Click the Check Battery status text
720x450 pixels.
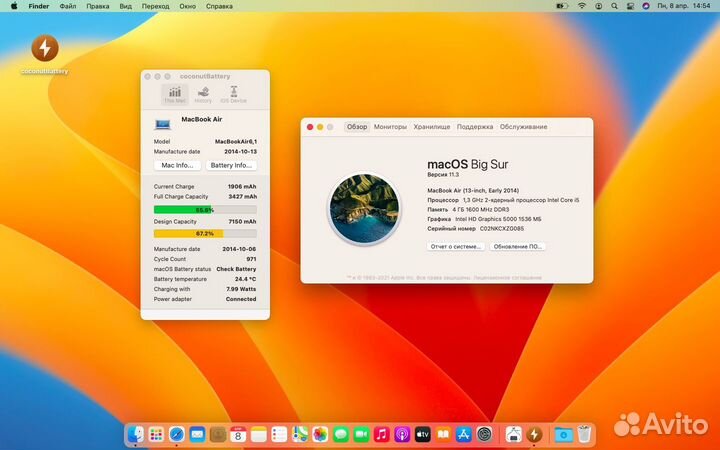click(x=236, y=269)
